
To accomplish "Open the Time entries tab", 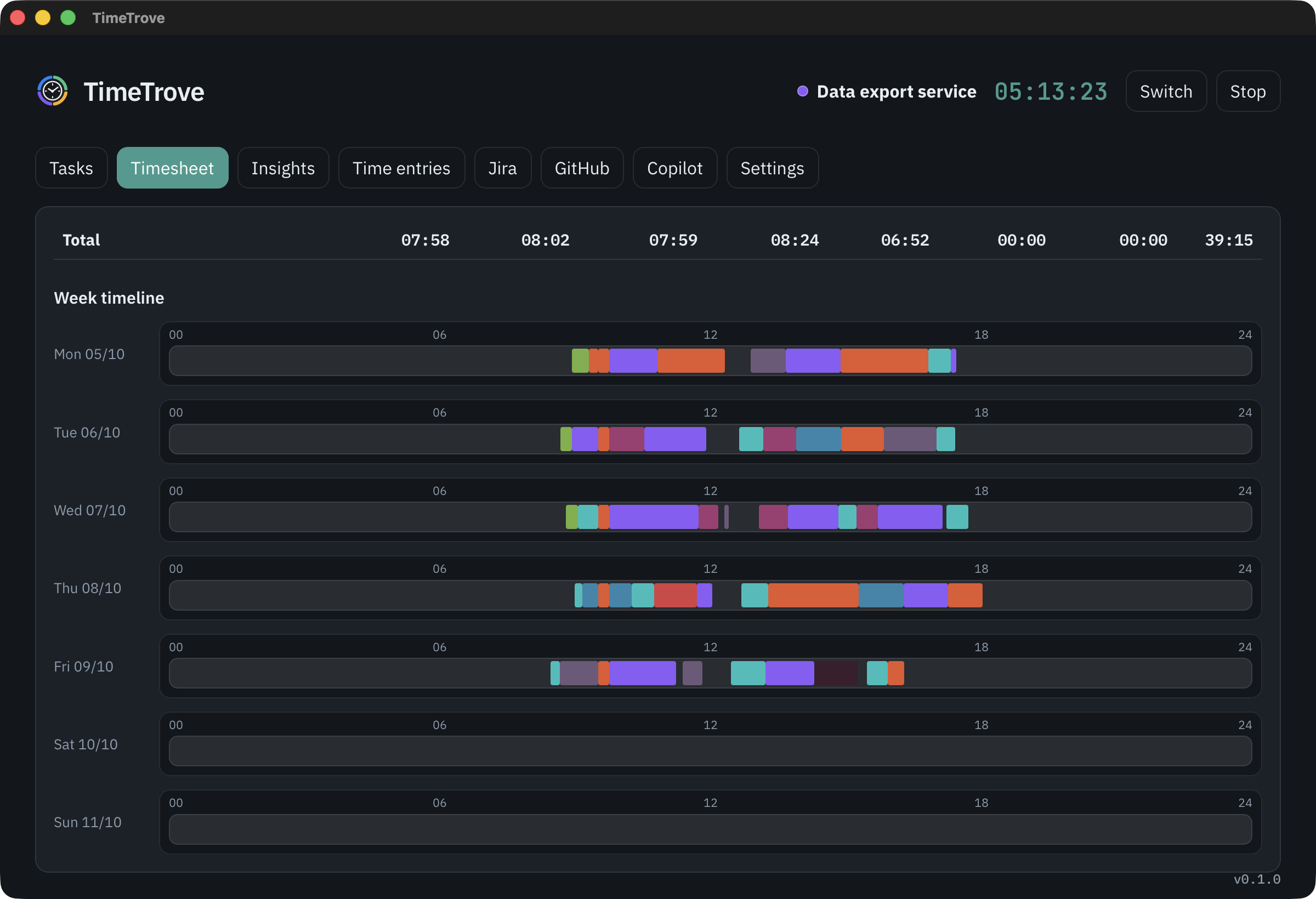I will pyautogui.click(x=401, y=168).
